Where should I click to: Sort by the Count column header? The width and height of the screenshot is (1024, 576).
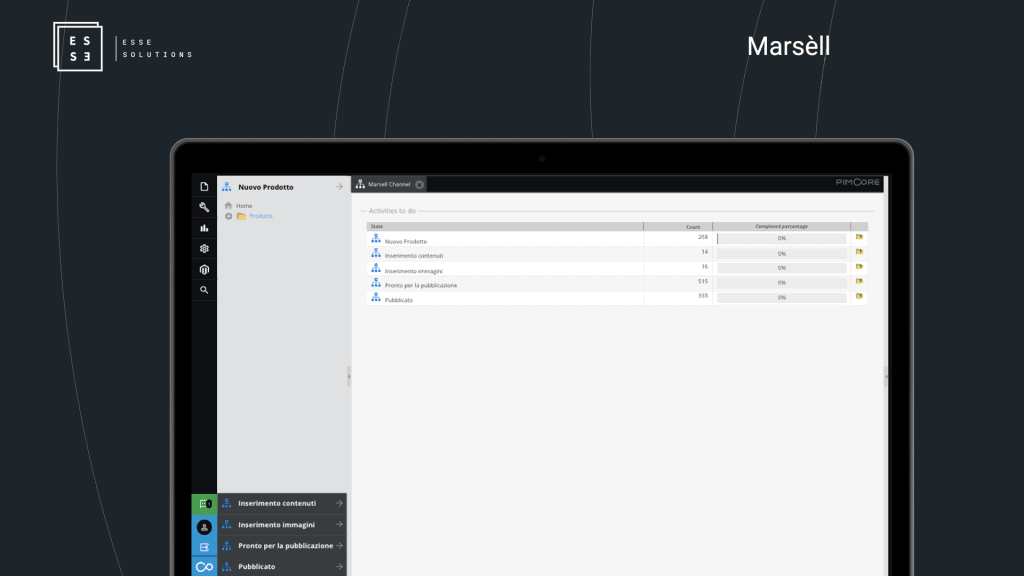click(x=678, y=227)
